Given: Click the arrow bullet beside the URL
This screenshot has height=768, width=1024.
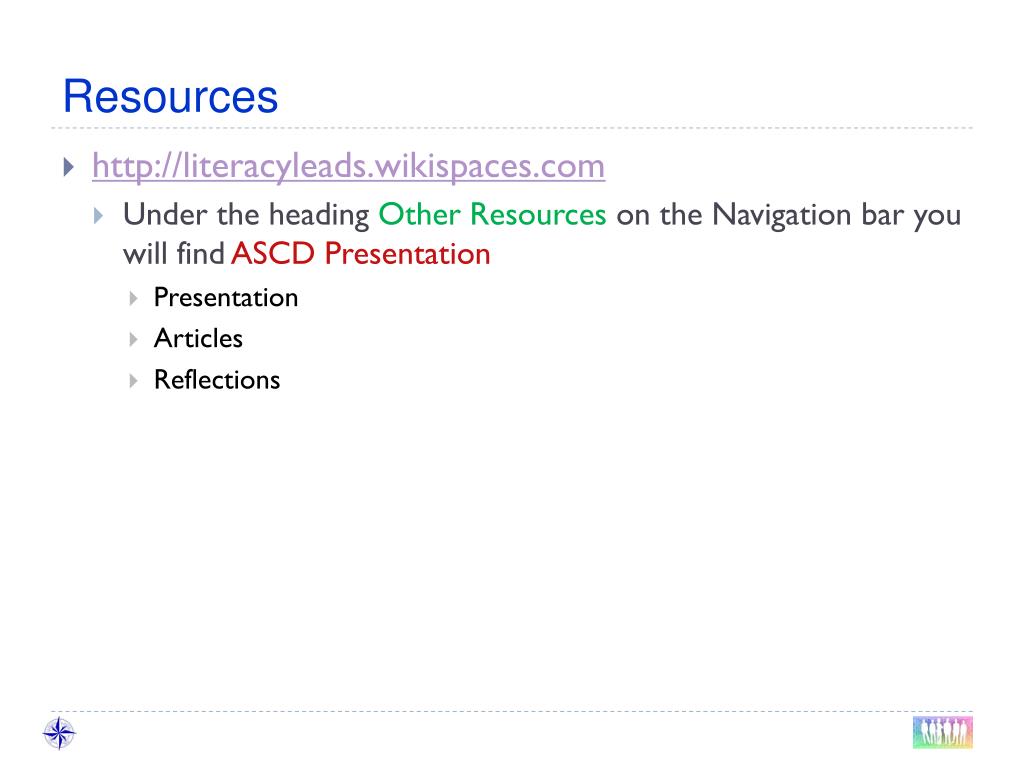Looking at the screenshot, I should click(x=69, y=167).
